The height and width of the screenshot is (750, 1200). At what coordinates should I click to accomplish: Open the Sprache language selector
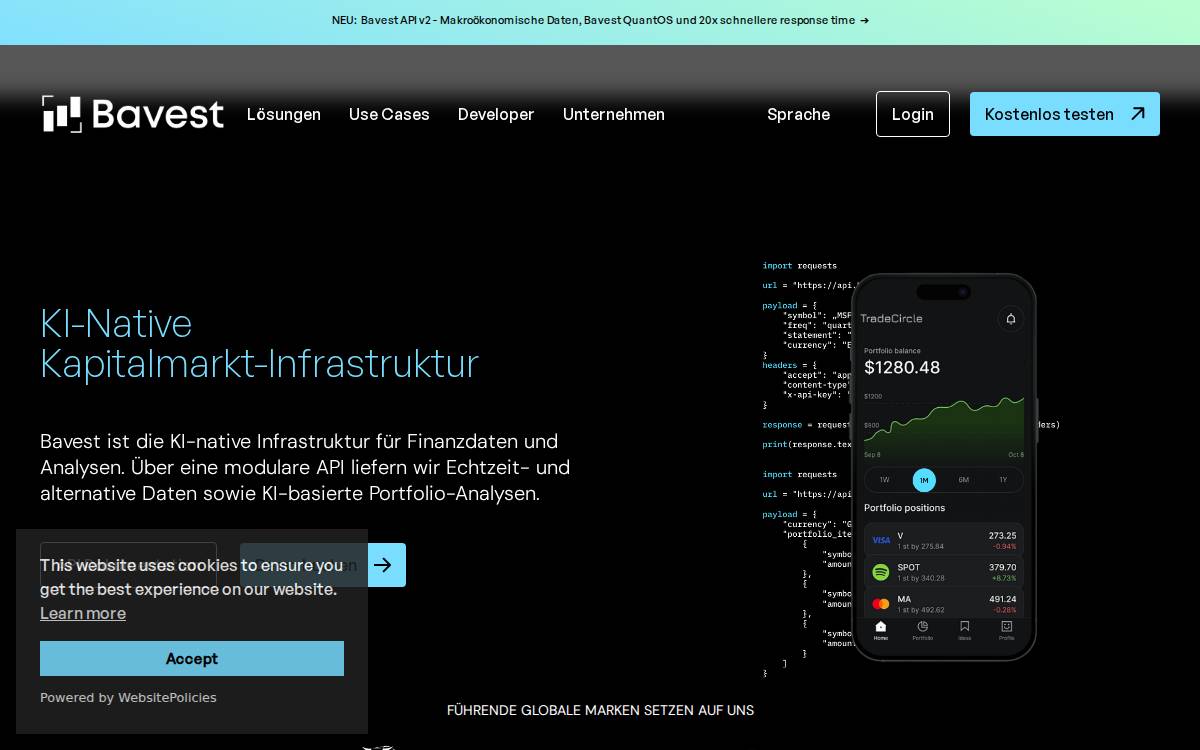pyautogui.click(x=798, y=114)
